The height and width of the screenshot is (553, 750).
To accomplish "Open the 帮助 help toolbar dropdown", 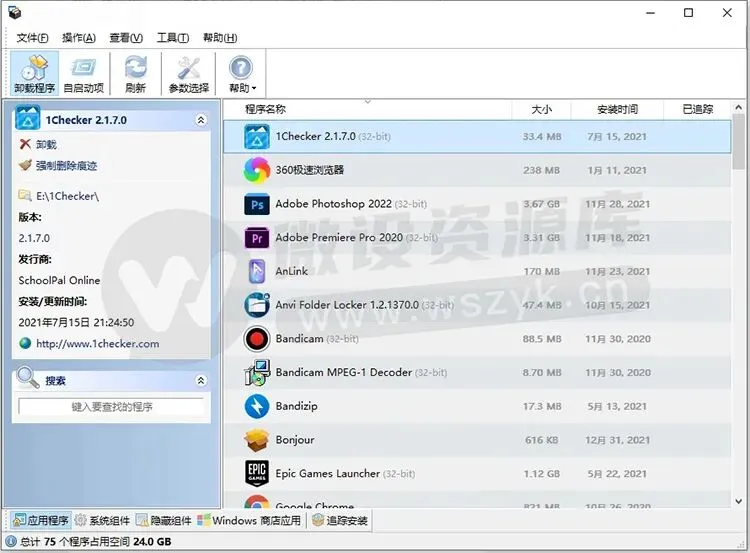I will [x=242, y=74].
